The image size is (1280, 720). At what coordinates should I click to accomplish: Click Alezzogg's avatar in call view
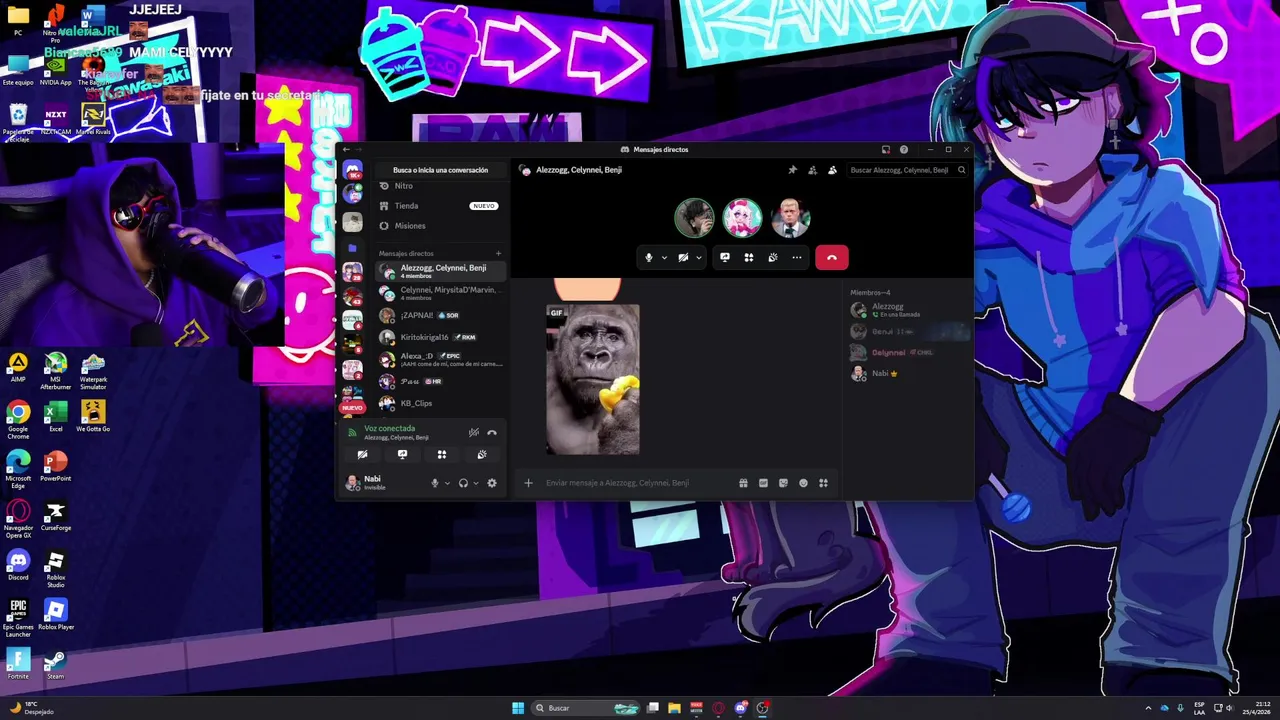[x=694, y=218]
